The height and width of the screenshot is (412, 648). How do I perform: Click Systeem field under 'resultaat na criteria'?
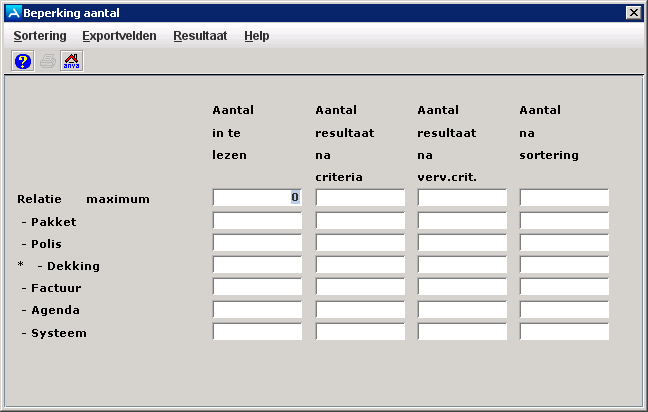360,332
